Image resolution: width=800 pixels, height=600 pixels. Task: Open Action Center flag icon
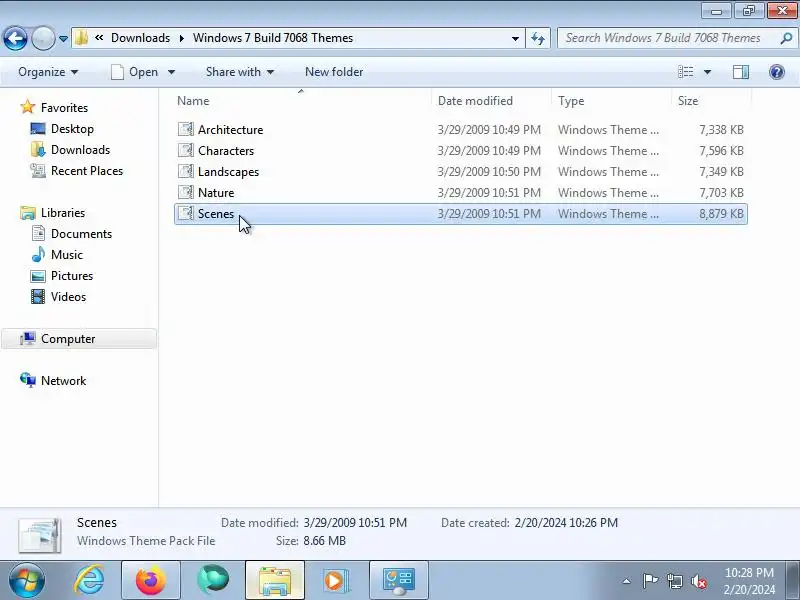point(650,581)
